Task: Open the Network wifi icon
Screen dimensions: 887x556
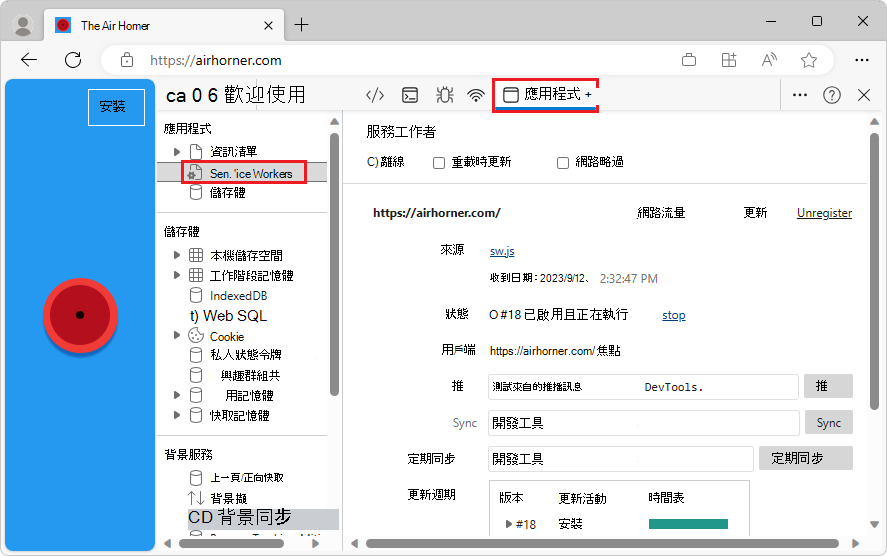Action: [476, 95]
